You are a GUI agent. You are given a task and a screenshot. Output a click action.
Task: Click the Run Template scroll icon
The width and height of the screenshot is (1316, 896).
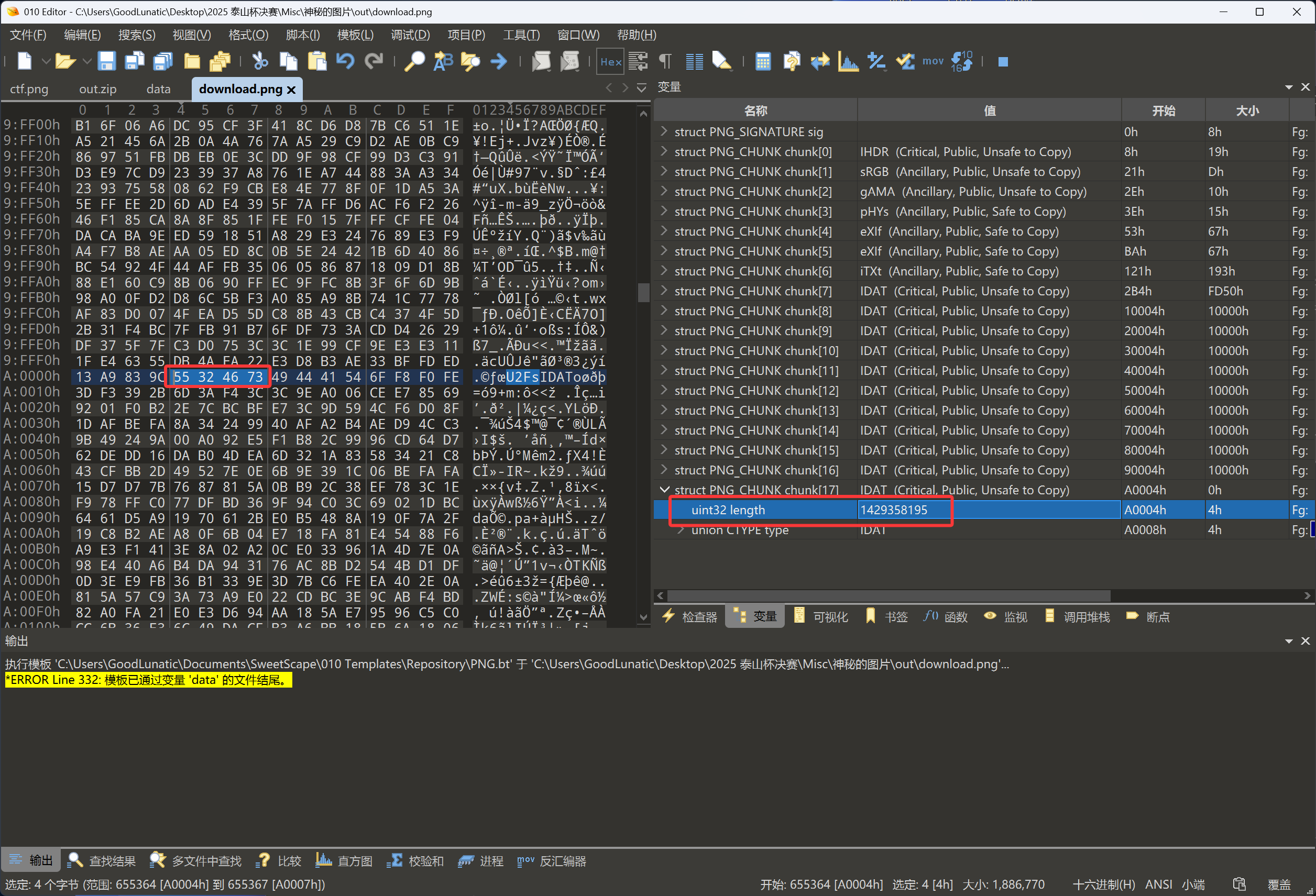tap(569, 61)
